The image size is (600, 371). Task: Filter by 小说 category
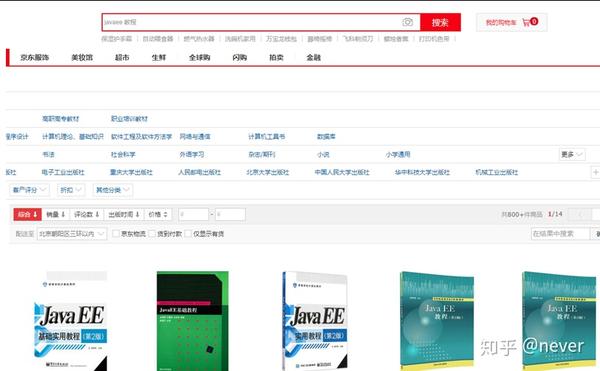click(323, 155)
